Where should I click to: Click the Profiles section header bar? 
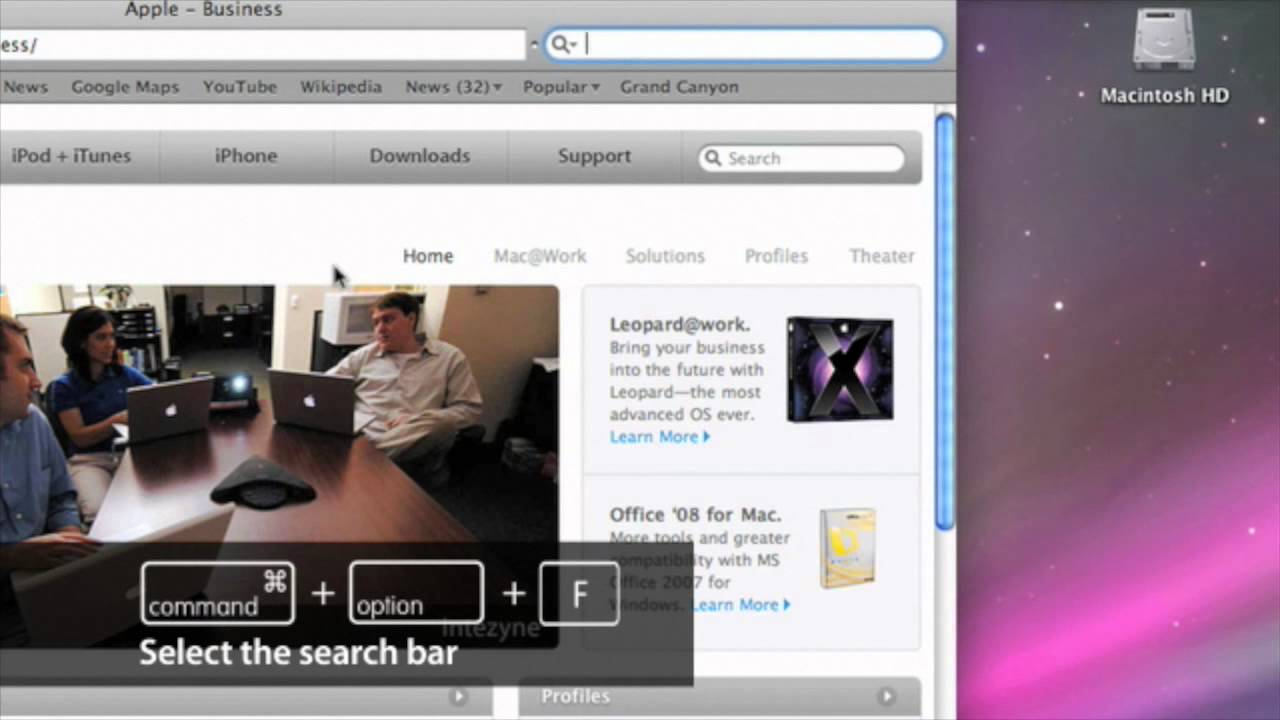coord(719,696)
